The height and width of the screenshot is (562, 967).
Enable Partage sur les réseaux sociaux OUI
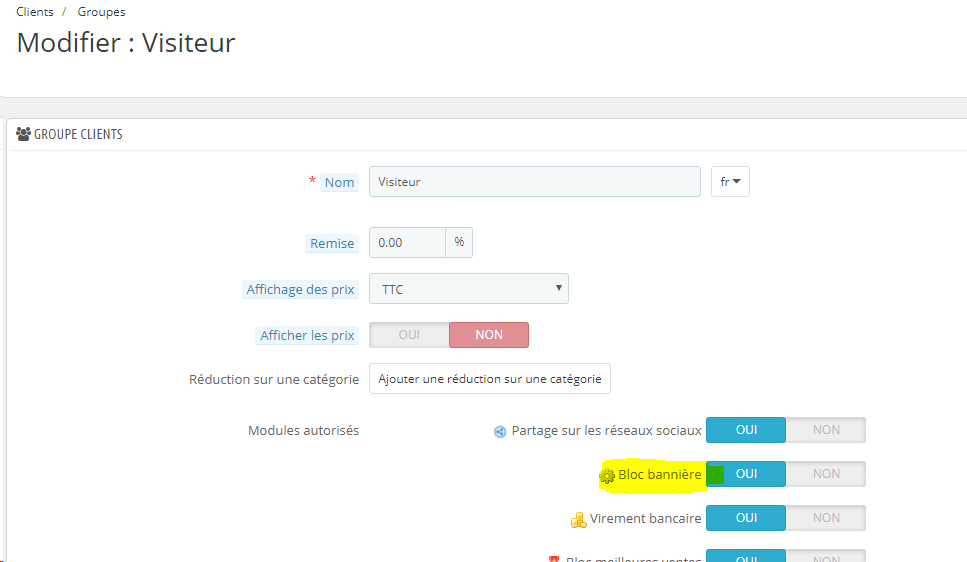(x=746, y=430)
